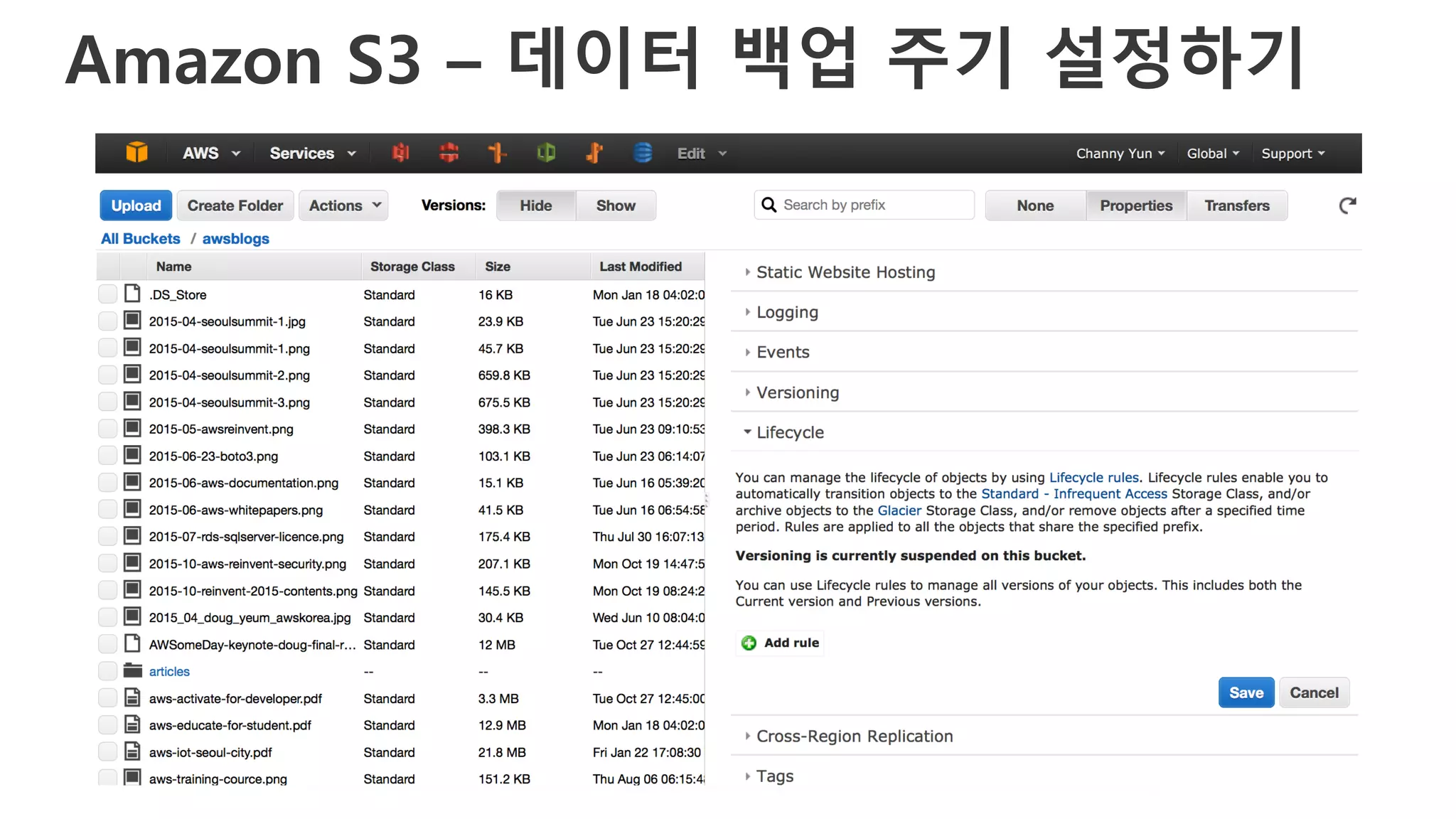Switch to the Transfers tab
1456x819 pixels.
tap(1236, 205)
